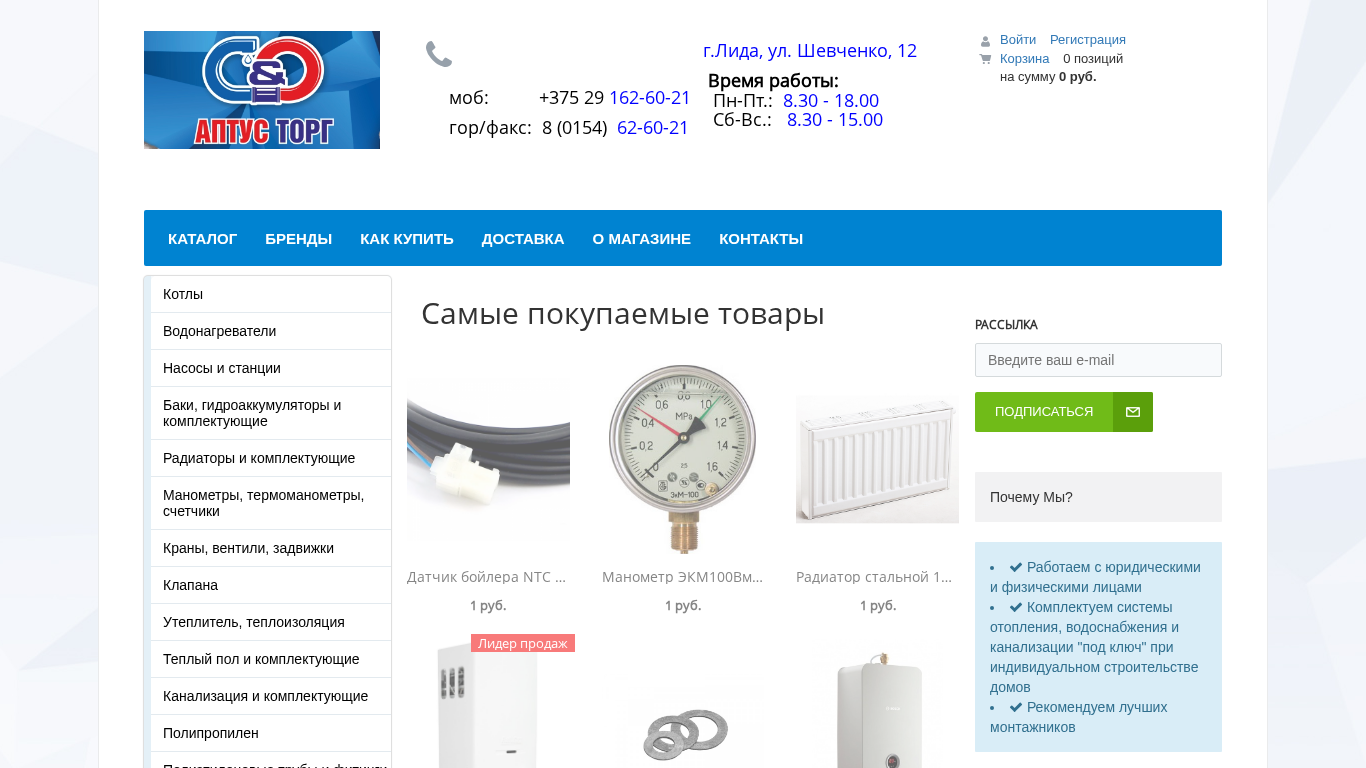
Task: Click the Войти login link
Action: point(1018,40)
